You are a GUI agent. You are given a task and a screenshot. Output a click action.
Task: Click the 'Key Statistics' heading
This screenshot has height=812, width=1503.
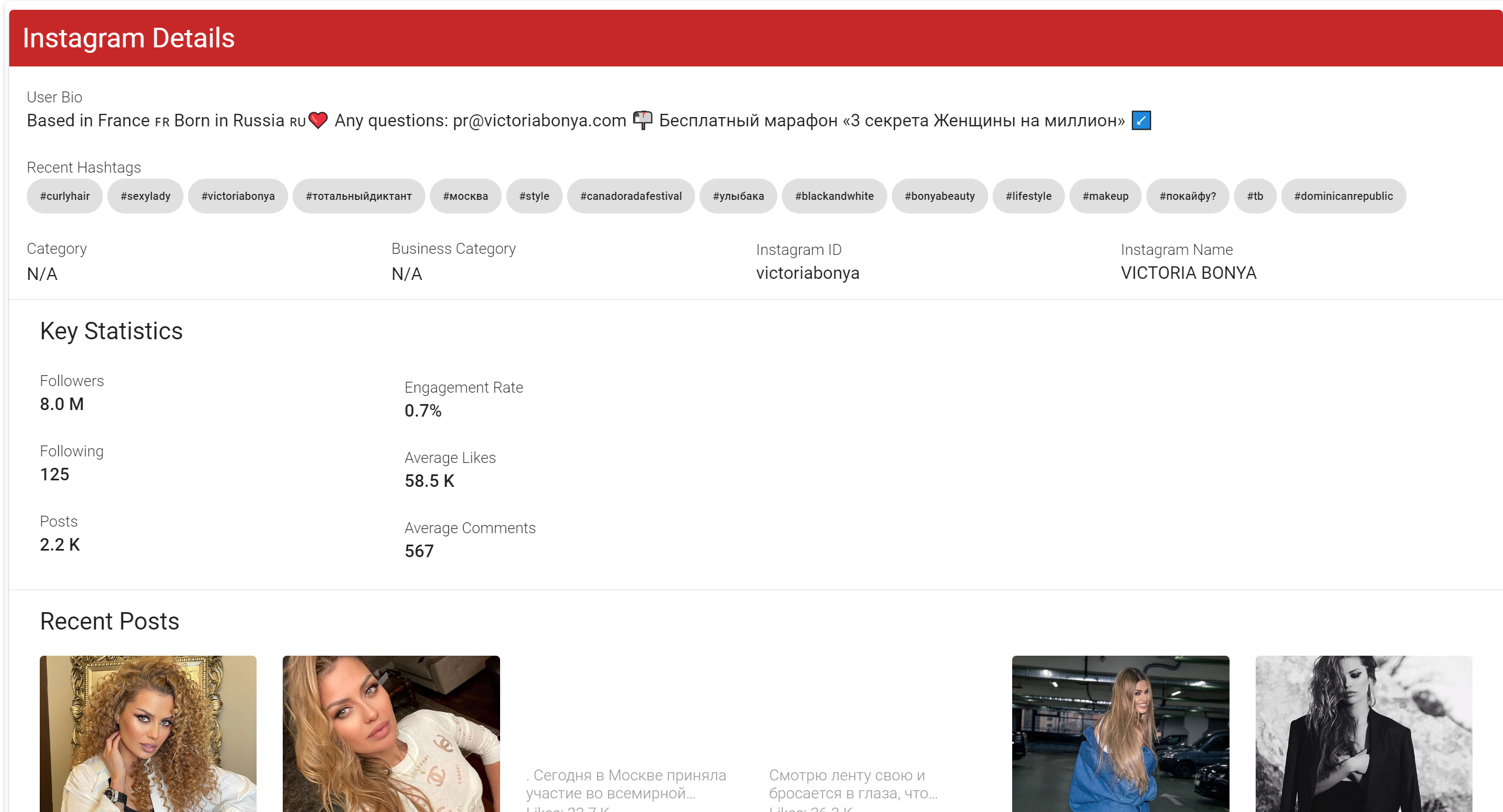point(111,331)
